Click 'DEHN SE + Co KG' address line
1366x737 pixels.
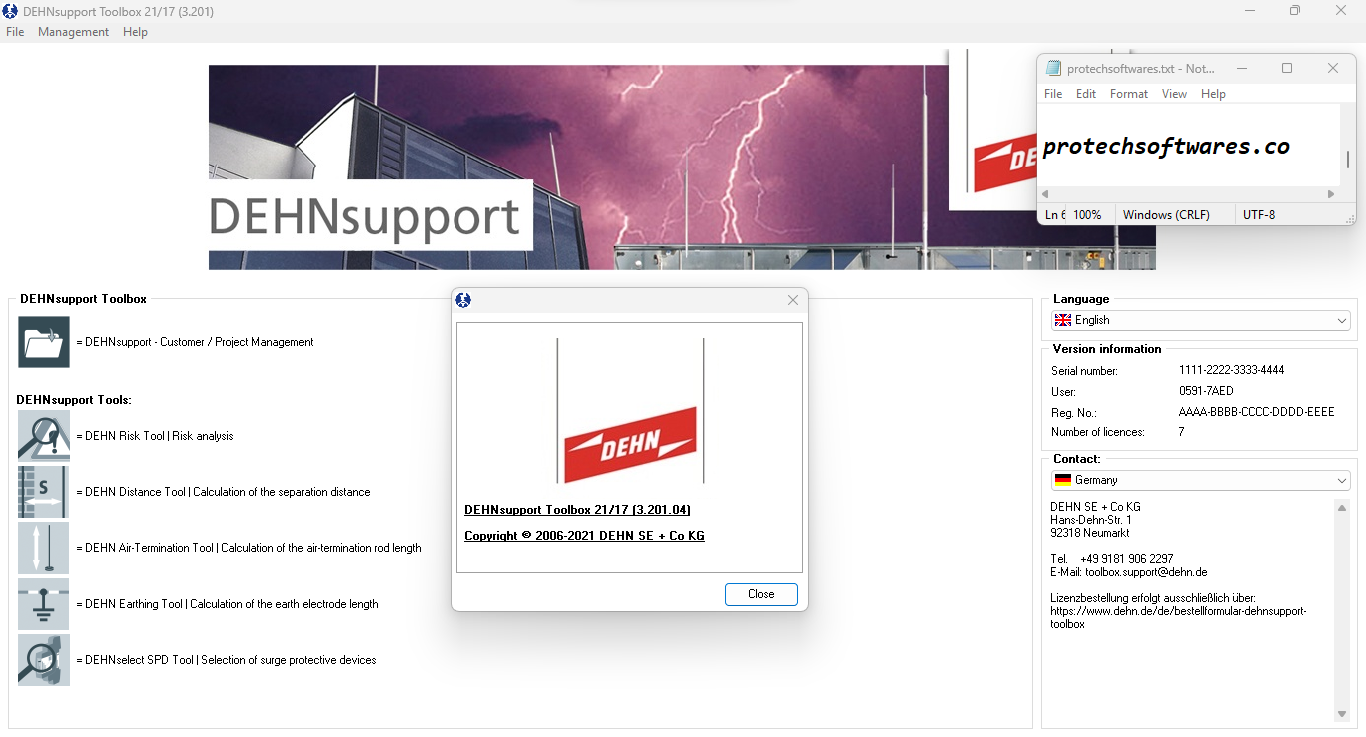(x=1095, y=507)
